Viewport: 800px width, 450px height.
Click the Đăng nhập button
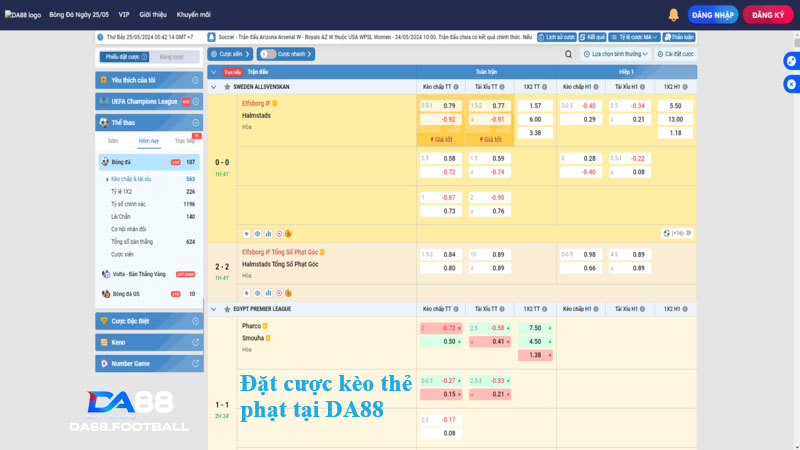pyautogui.click(x=714, y=15)
